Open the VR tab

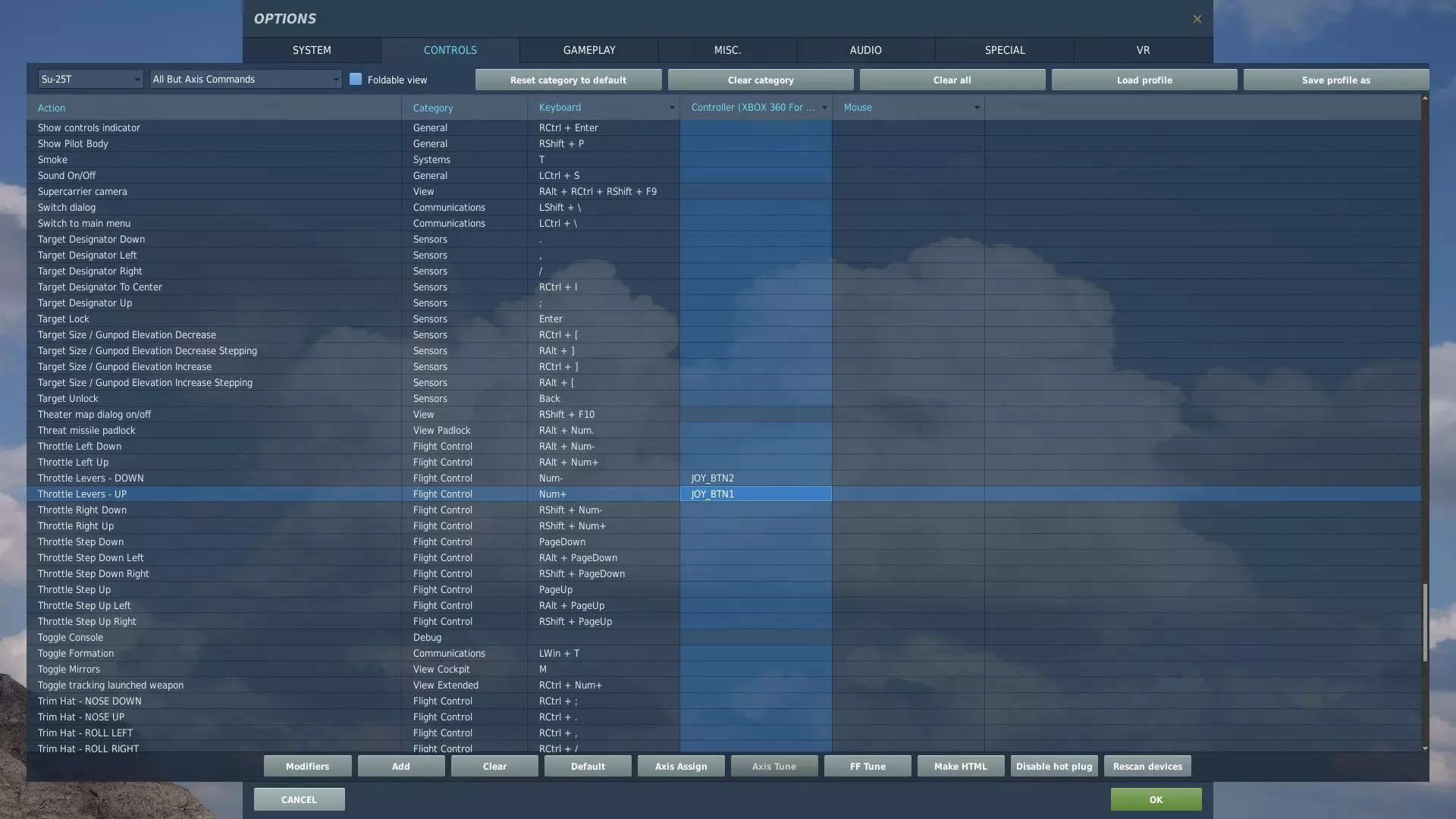(1143, 50)
